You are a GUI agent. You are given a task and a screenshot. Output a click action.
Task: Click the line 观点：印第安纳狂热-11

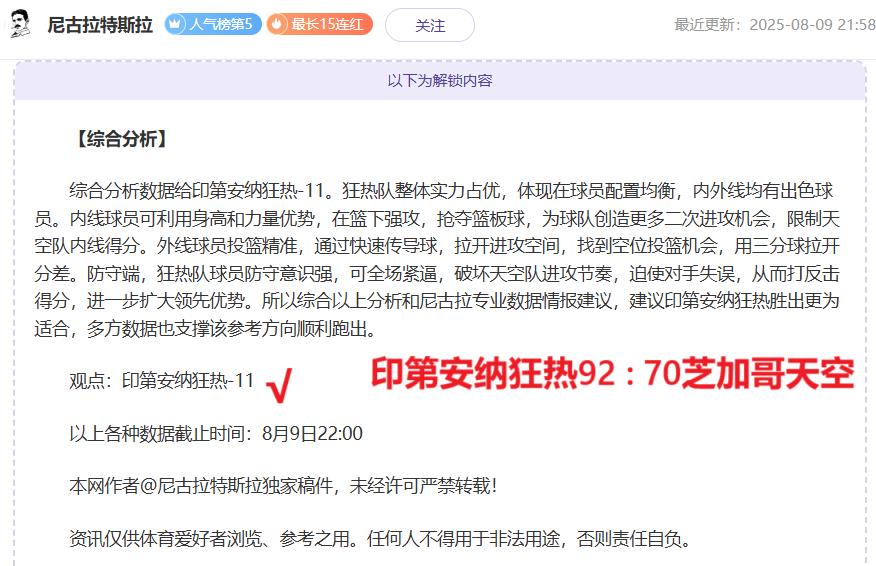161,381
